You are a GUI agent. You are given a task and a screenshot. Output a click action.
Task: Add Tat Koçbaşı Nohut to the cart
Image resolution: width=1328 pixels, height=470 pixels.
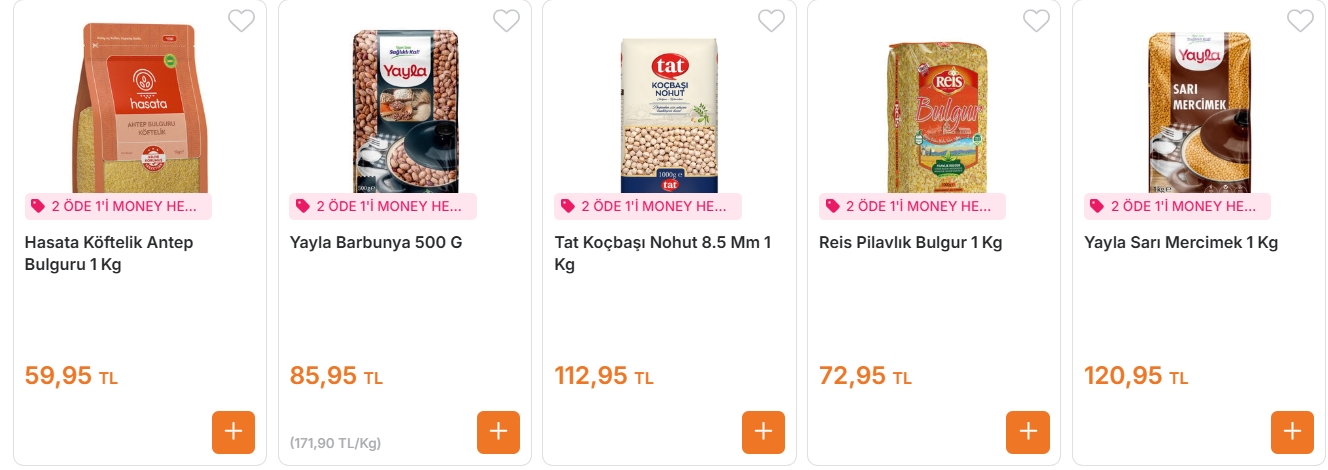(763, 432)
